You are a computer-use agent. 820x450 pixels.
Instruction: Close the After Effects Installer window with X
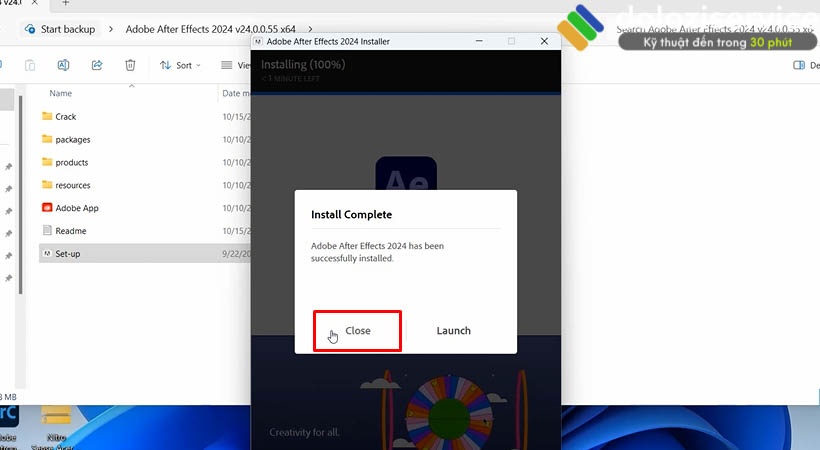[x=544, y=41]
